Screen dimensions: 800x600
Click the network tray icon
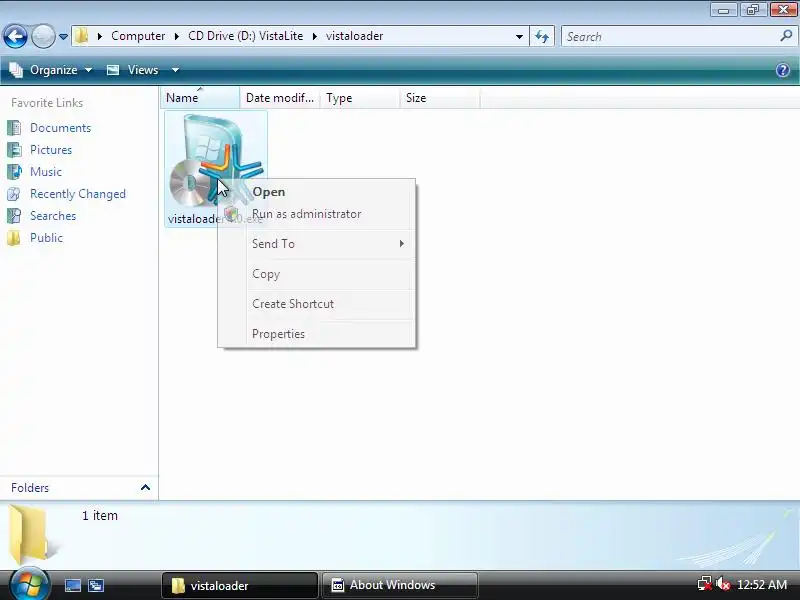(705, 584)
